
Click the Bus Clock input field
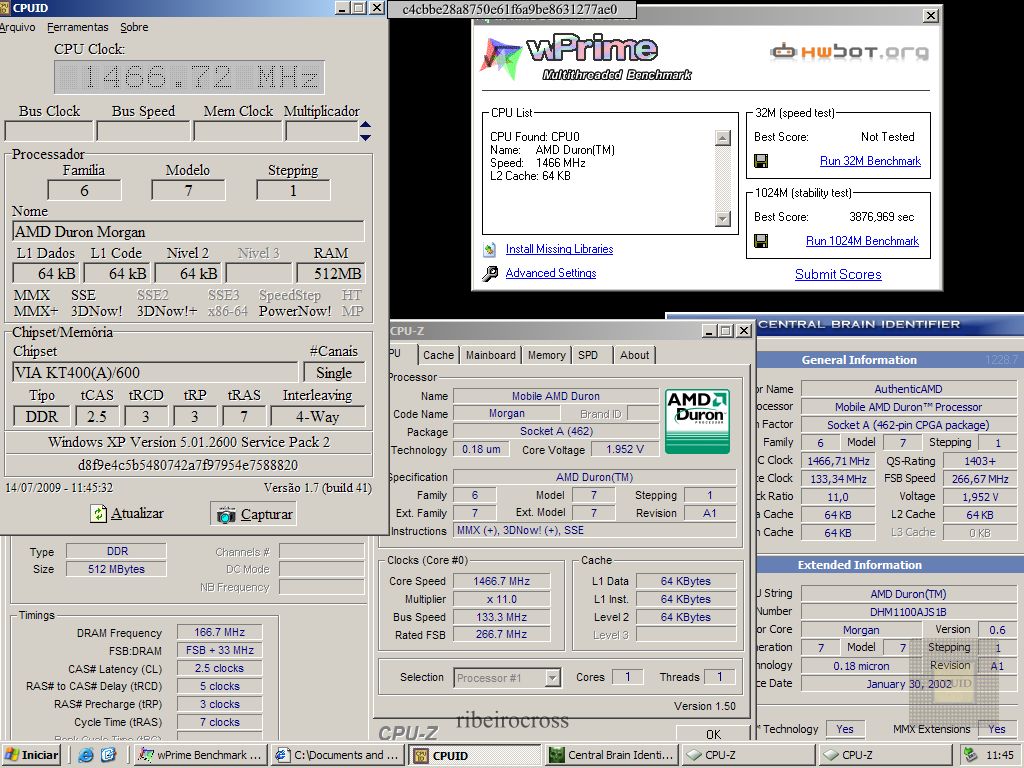(x=48, y=131)
